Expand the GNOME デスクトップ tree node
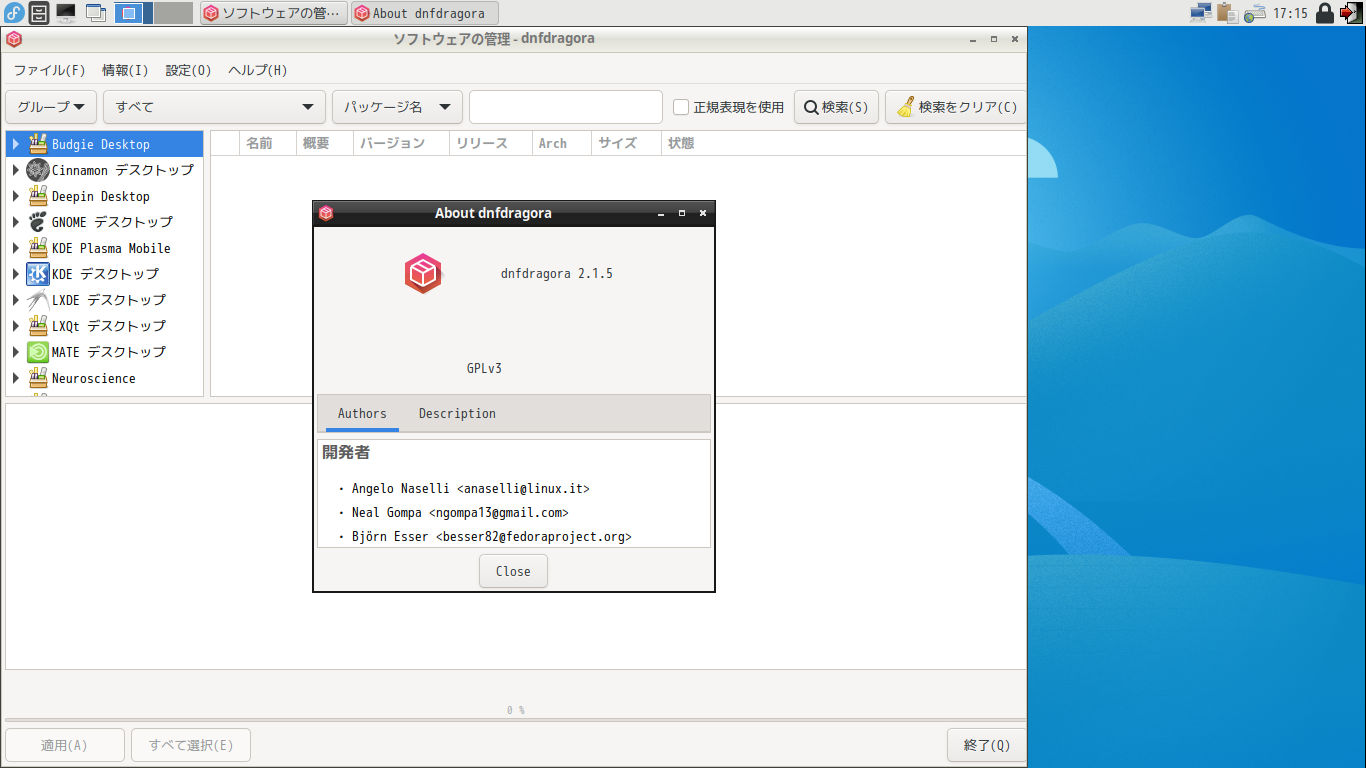Image resolution: width=1366 pixels, height=768 pixels. pyautogui.click(x=16, y=222)
